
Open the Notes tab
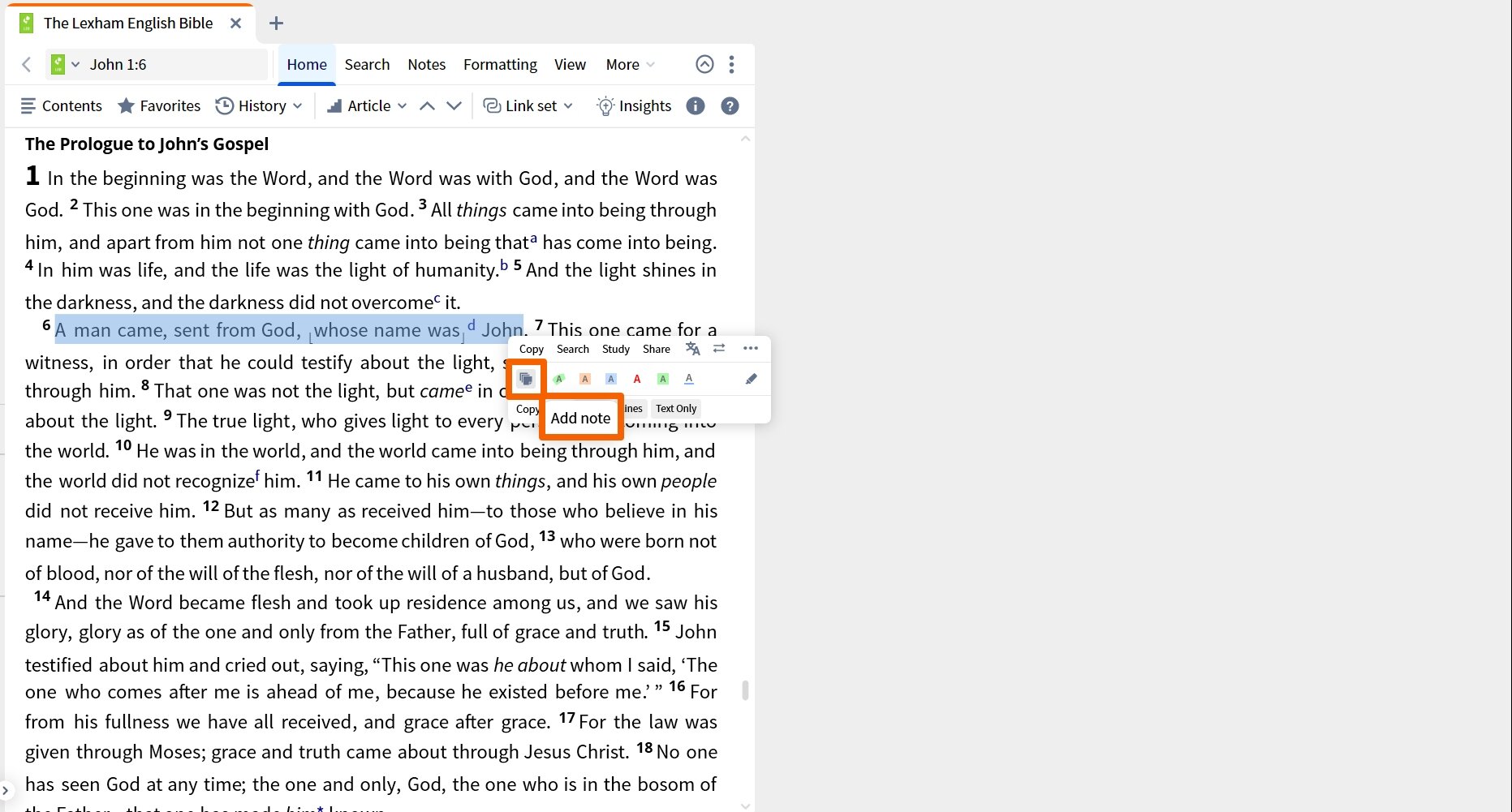[427, 65]
